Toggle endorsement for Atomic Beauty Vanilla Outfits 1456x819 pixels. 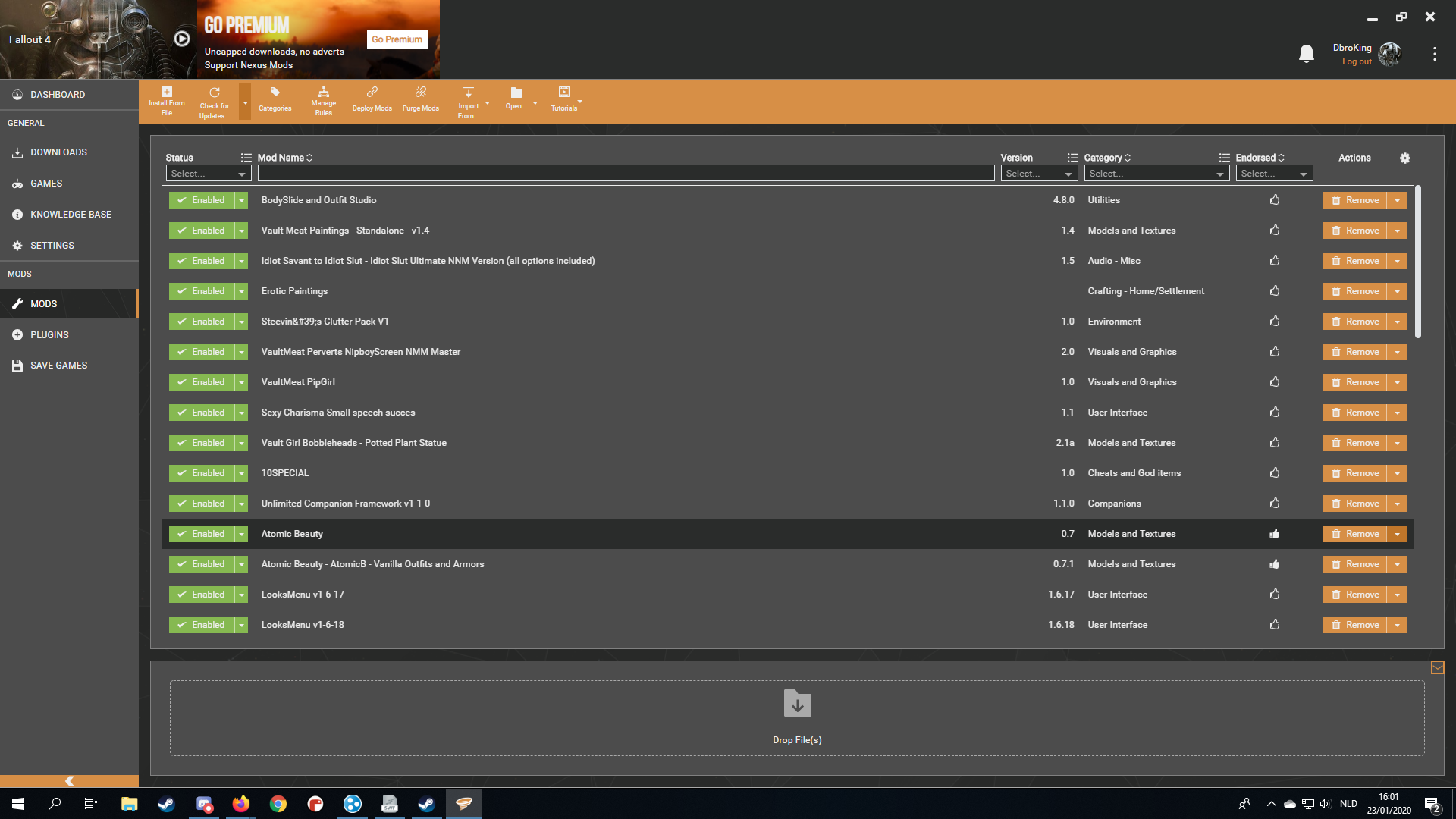coord(1275,564)
